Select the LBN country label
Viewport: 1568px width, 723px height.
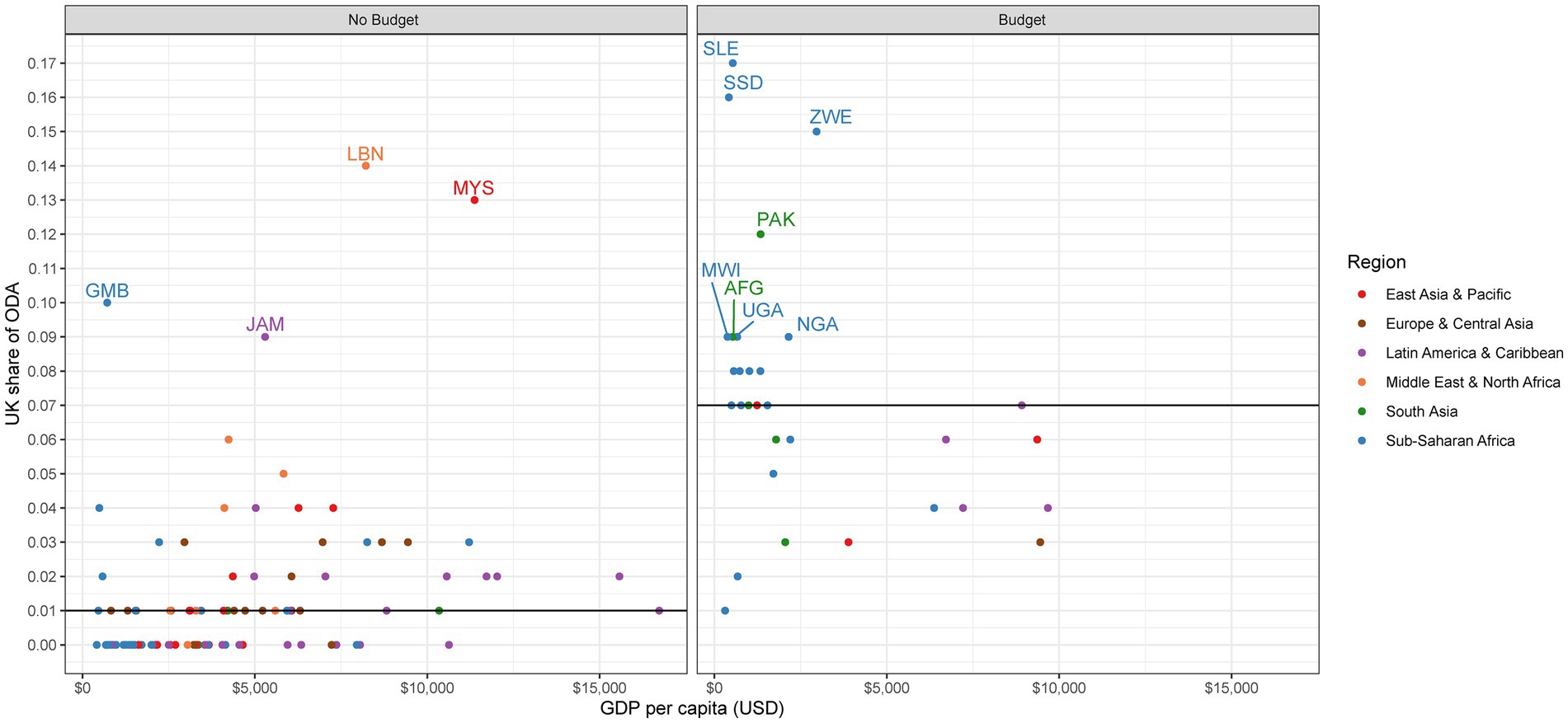[x=365, y=154]
